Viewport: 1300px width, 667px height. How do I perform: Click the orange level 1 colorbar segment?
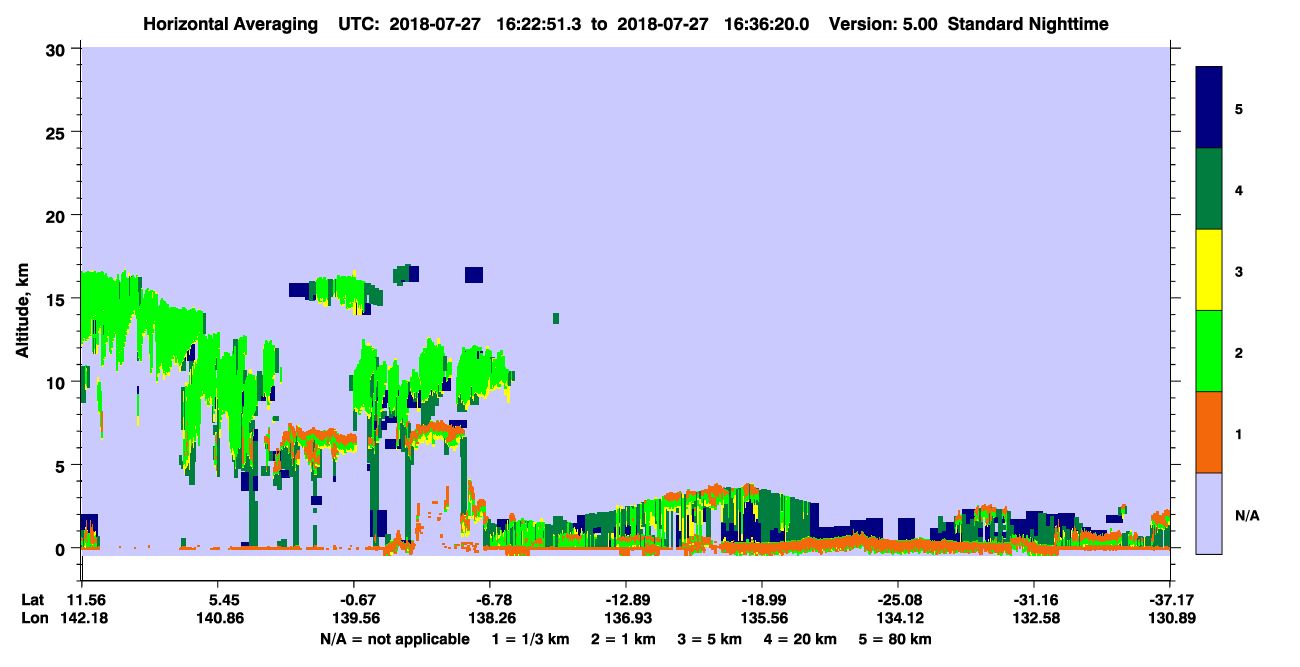click(1209, 432)
